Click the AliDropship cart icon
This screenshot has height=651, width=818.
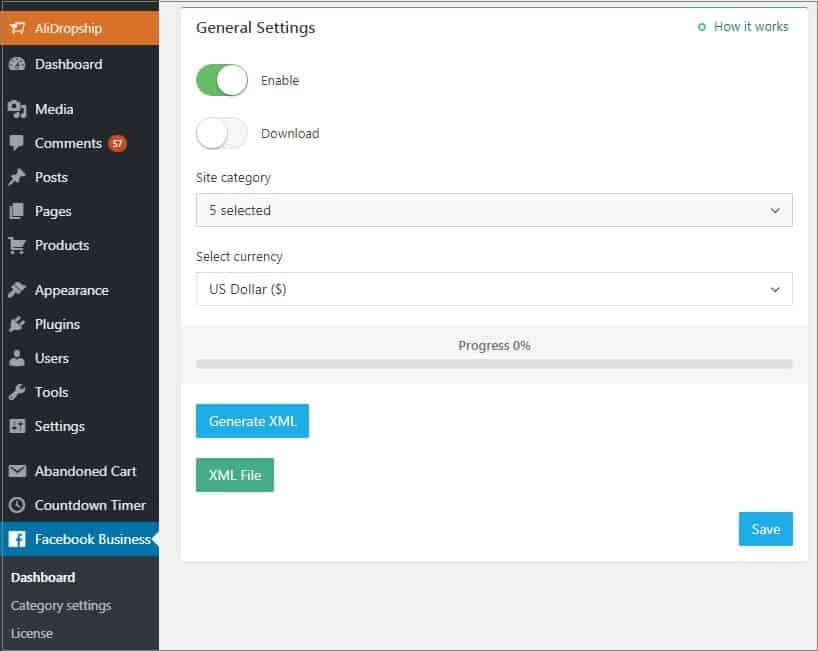pos(17,28)
